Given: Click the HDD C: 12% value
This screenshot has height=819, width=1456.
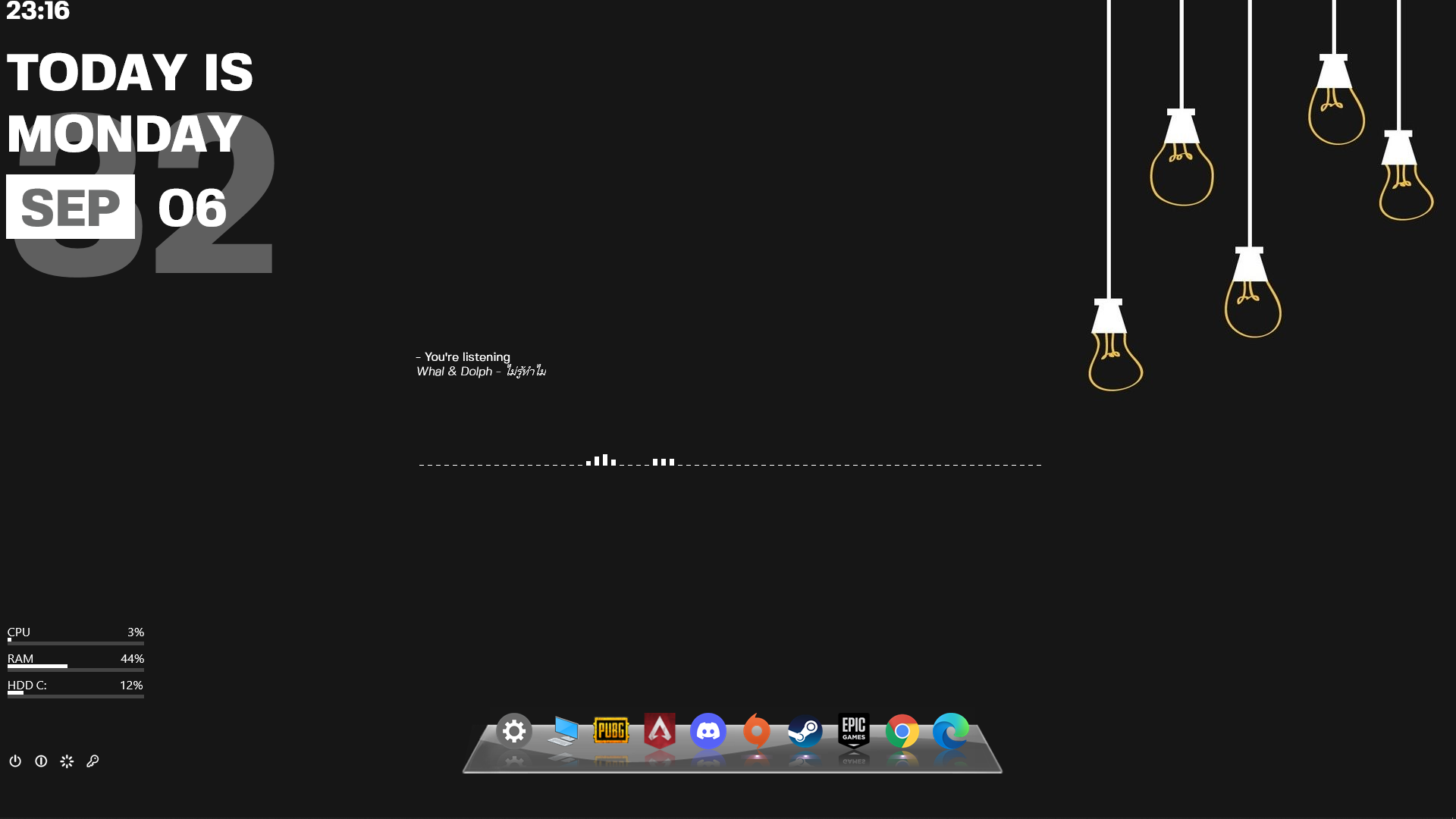Looking at the screenshot, I should tap(131, 685).
